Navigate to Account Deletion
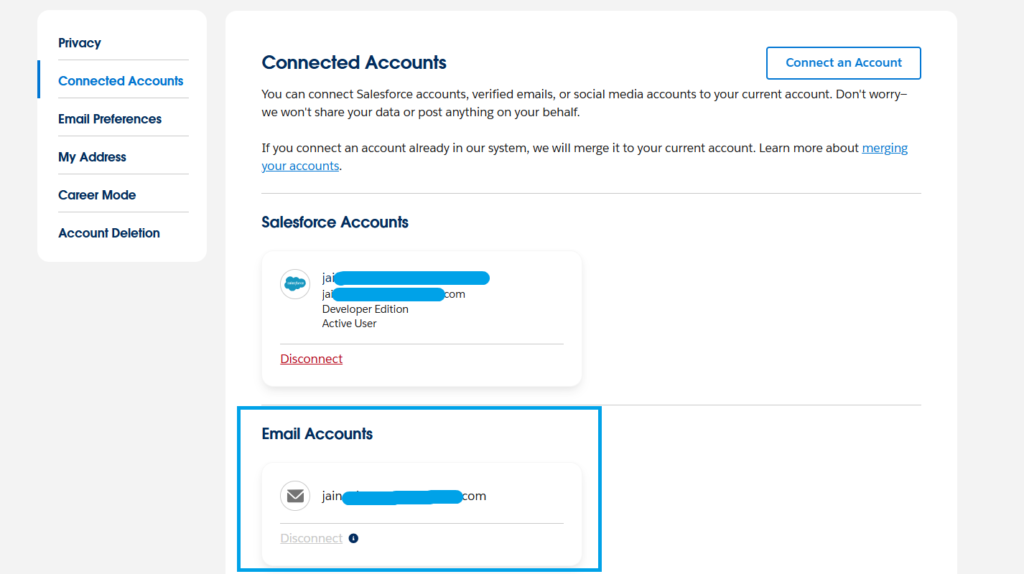1024x574 pixels. [109, 233]
